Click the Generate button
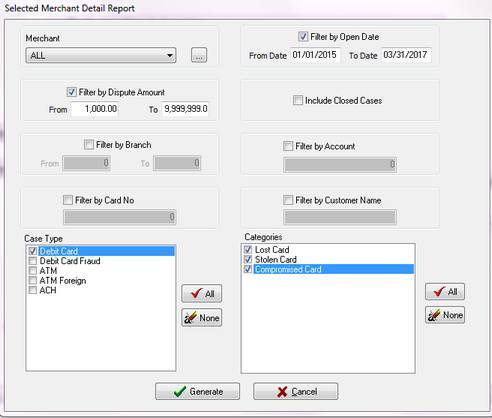The image size is (492, 418). tap(197, 391)
